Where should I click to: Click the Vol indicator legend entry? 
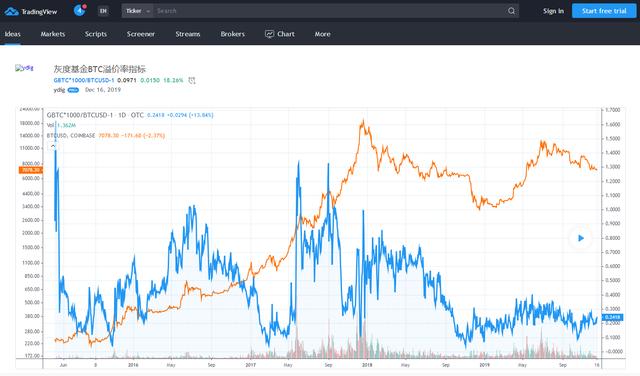[61, 125]
